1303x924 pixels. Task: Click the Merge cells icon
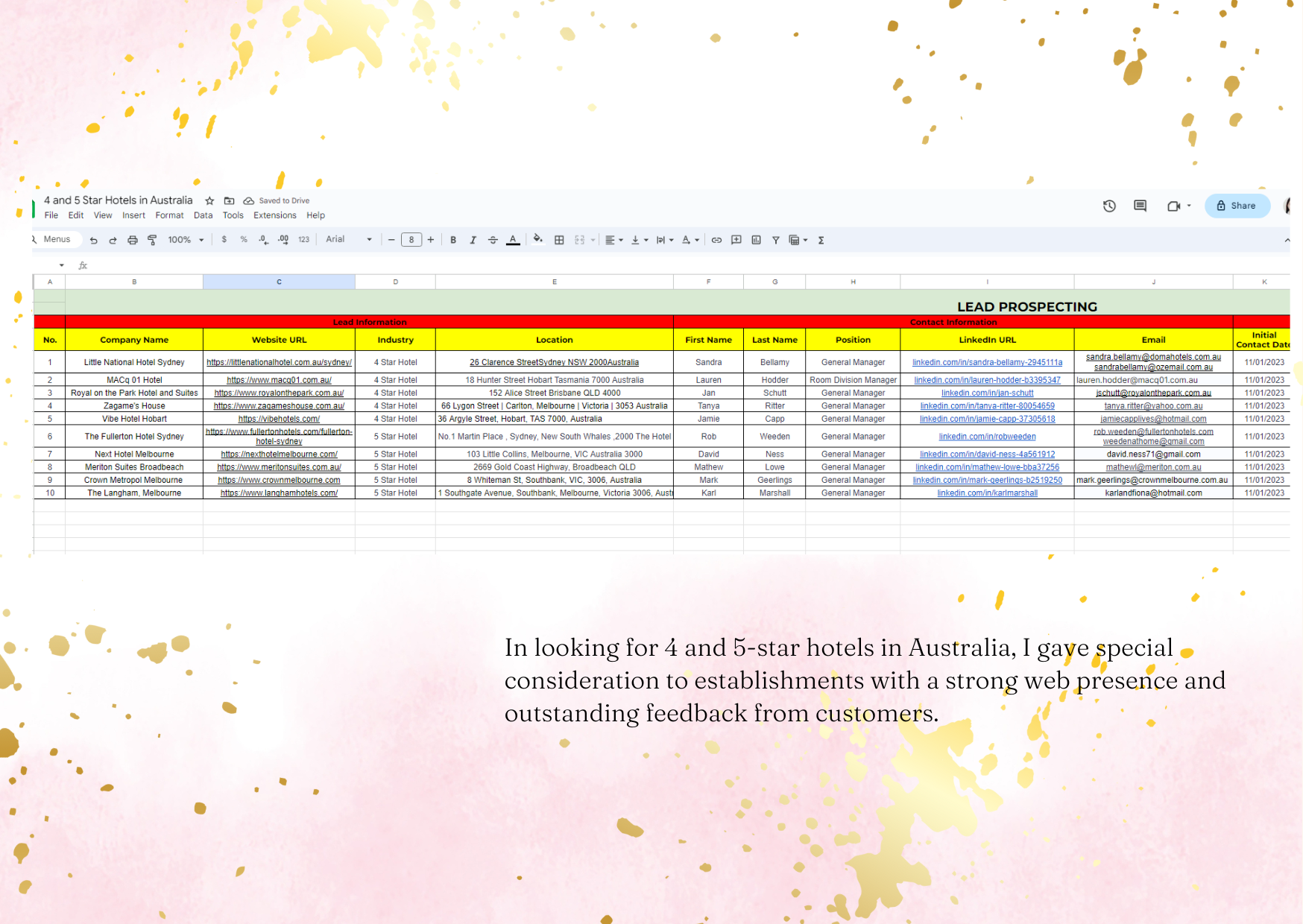pyautogui.click(x=579, y=240)
